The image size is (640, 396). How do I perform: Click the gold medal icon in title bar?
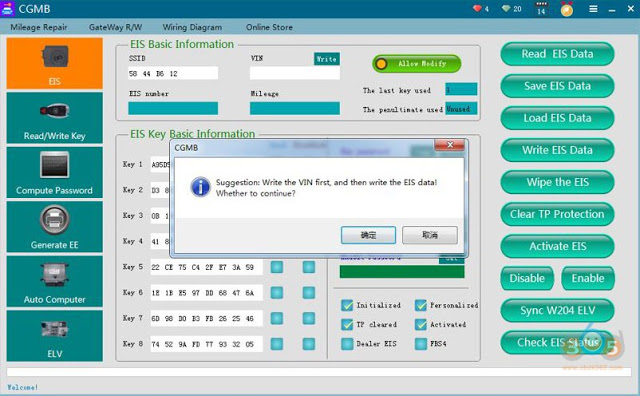(x=567, y=9)
